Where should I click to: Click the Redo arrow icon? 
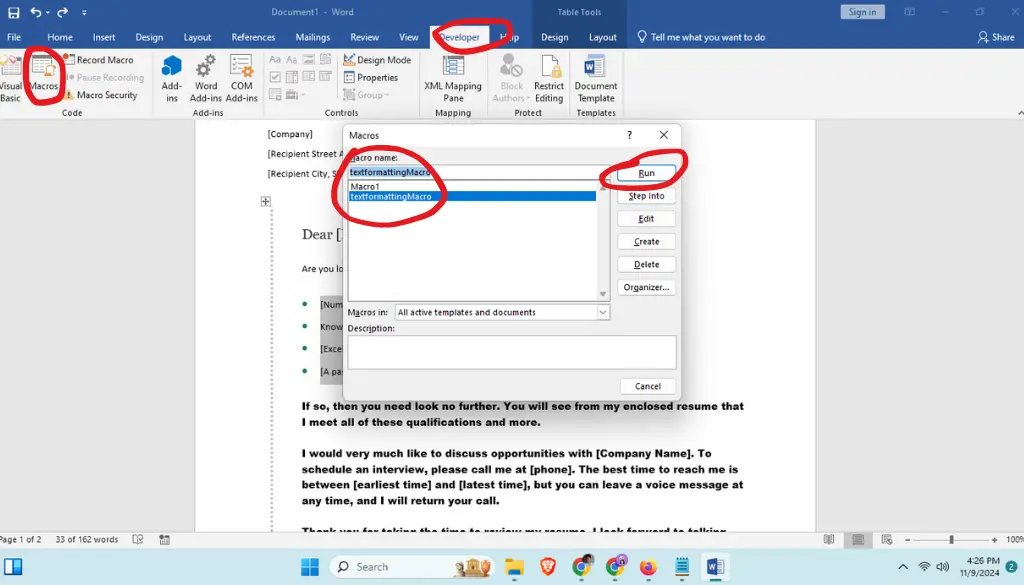[x=63, y=12]
